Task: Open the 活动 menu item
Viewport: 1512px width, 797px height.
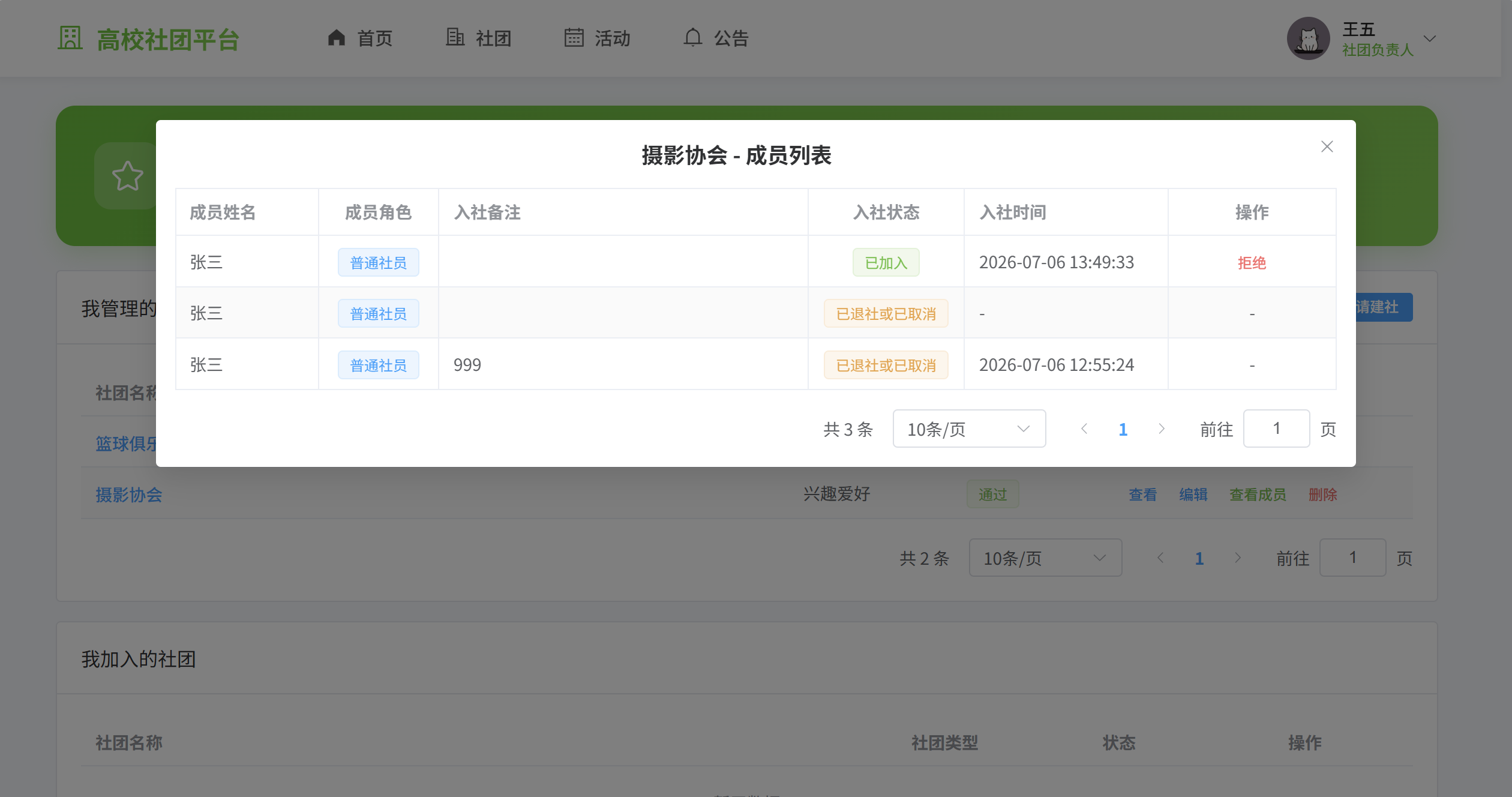Action: click(x=598, y=38)
